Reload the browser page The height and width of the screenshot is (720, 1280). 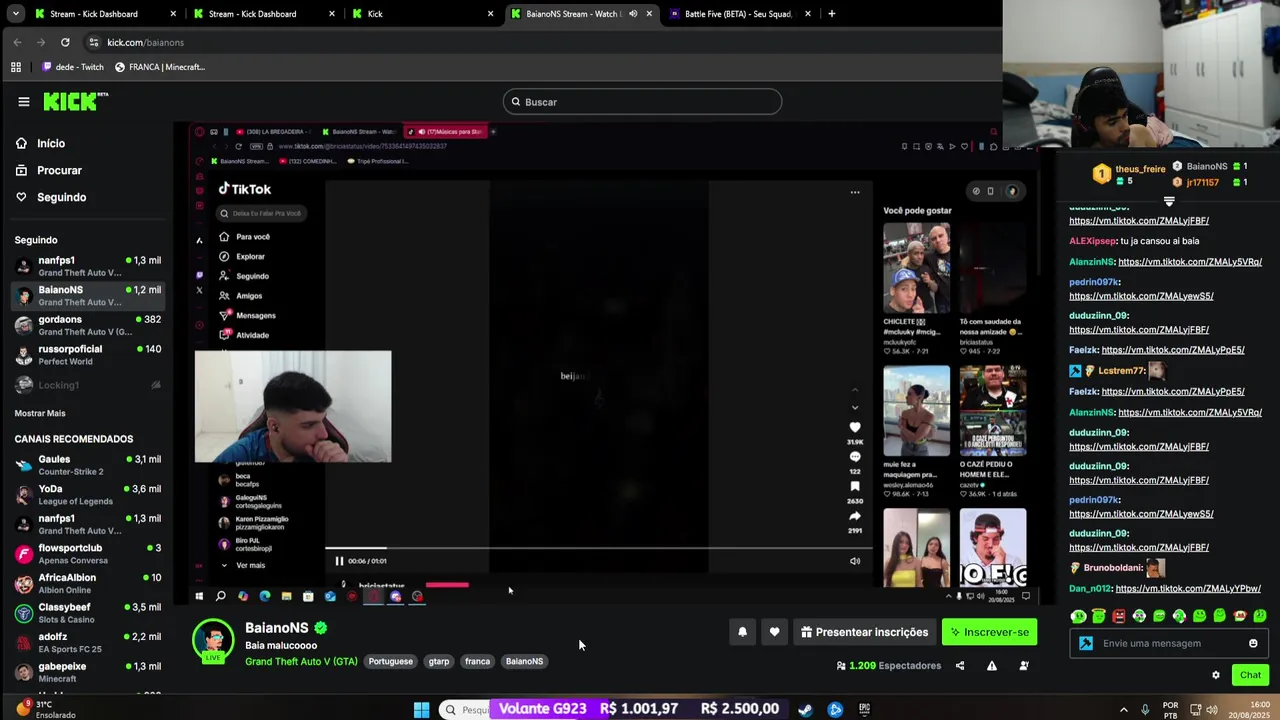65,42
